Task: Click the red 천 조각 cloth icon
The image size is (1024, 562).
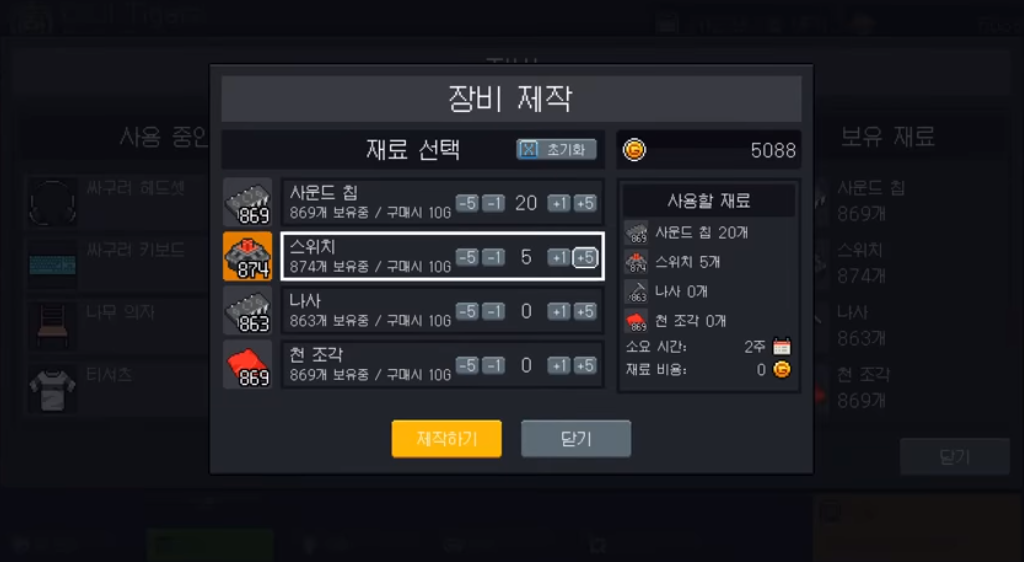Action: coord(248,364)
